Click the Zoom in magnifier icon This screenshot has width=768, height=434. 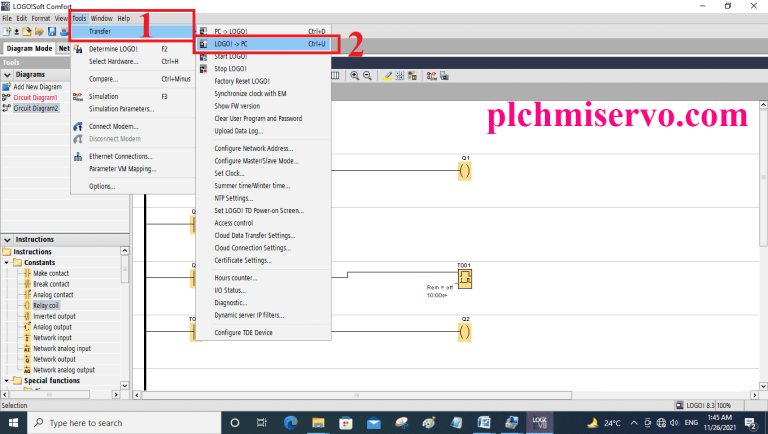[355, 76]
